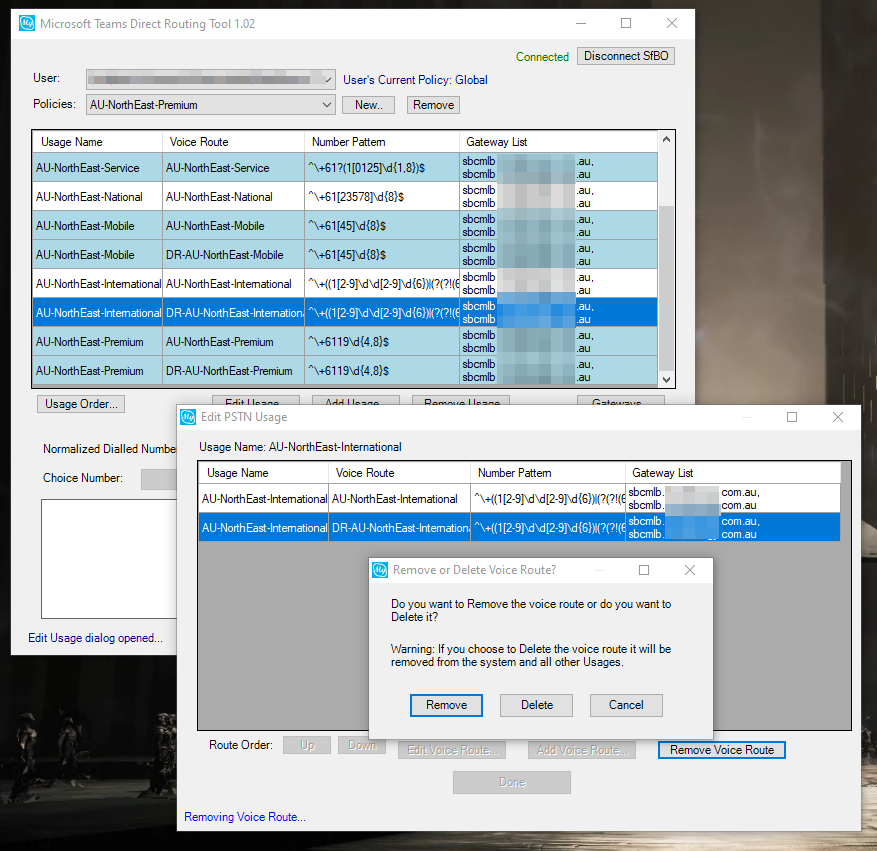This screenshot has height=851, width=877.
Task: Click AU-NorthEast-Mobile voice route cell
Action: [233, 226]
